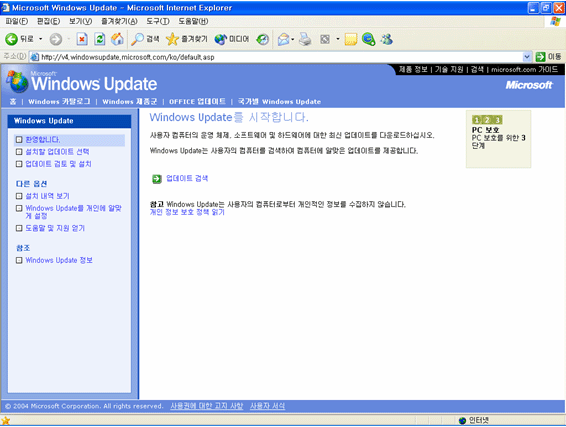Select 설치할 업데이트 선택 in sidebar
This screenshot has width=566, height=427.
pos(57,152)
